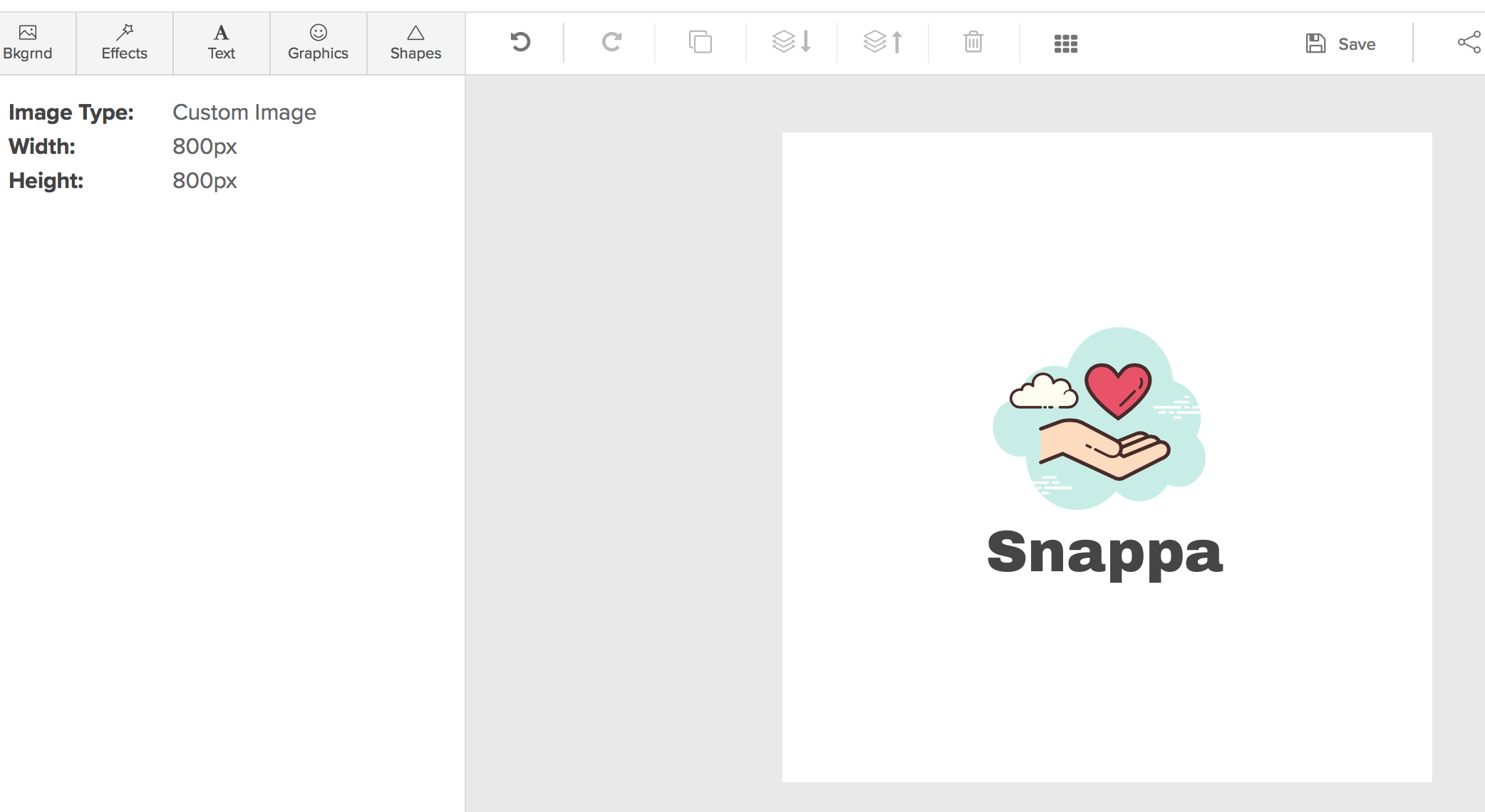Screen dimensions: 1485x812
Task: Select the heart-in-hand graphic on canvas
Action: click(x=1099, y=418)
